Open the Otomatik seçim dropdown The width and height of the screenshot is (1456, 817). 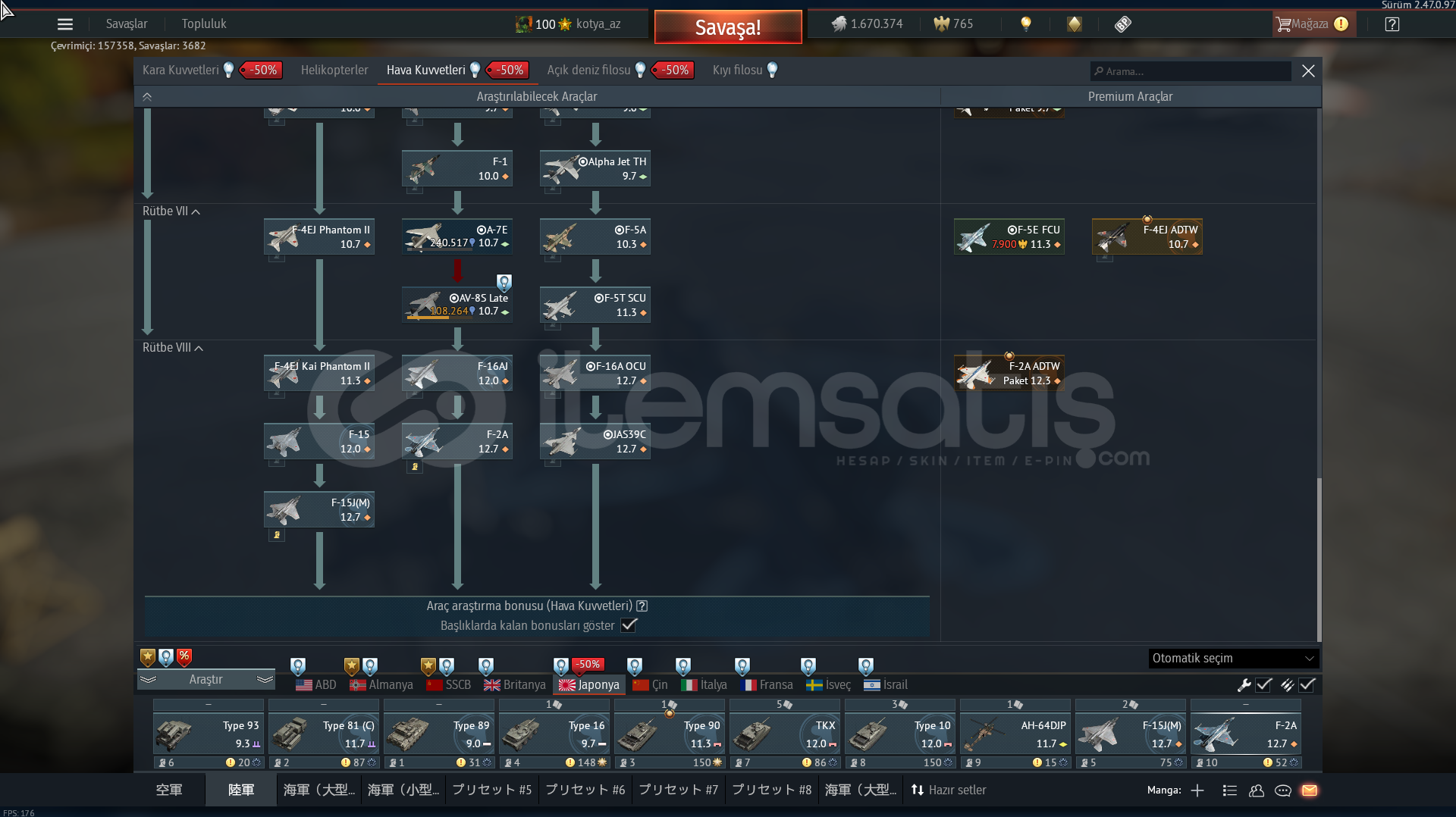click(x=1234, y=659)
